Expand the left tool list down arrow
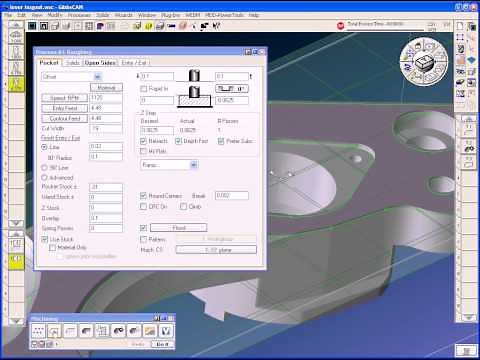480x360 pixels. [16, 223]
